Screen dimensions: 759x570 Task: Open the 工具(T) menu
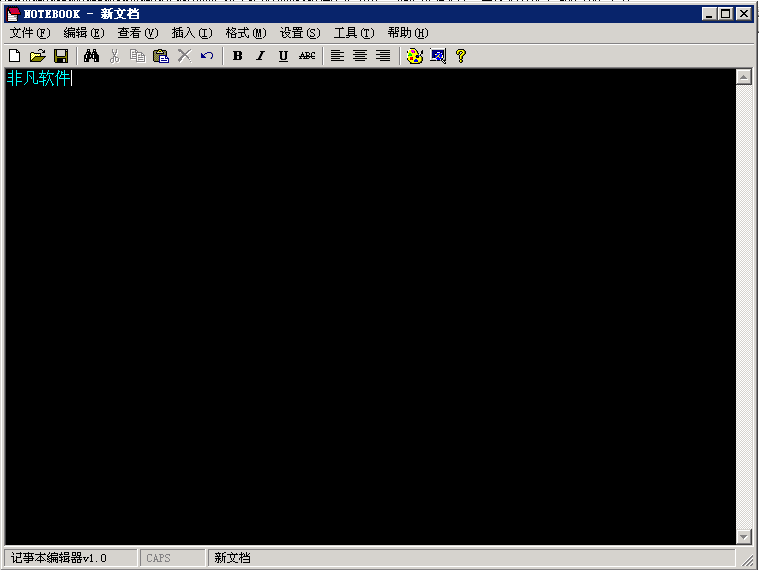pyautogui.click(x=354, y=33)
